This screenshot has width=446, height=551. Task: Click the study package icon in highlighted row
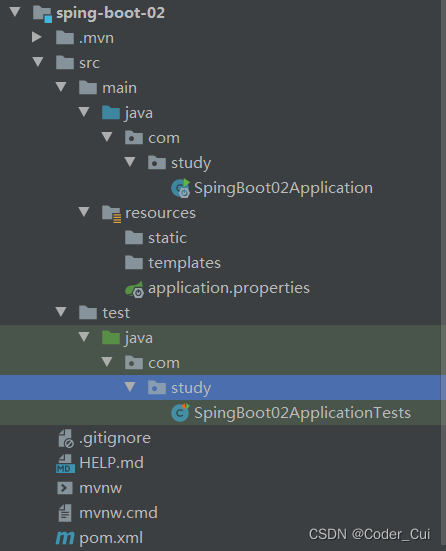tap(157, 387)
